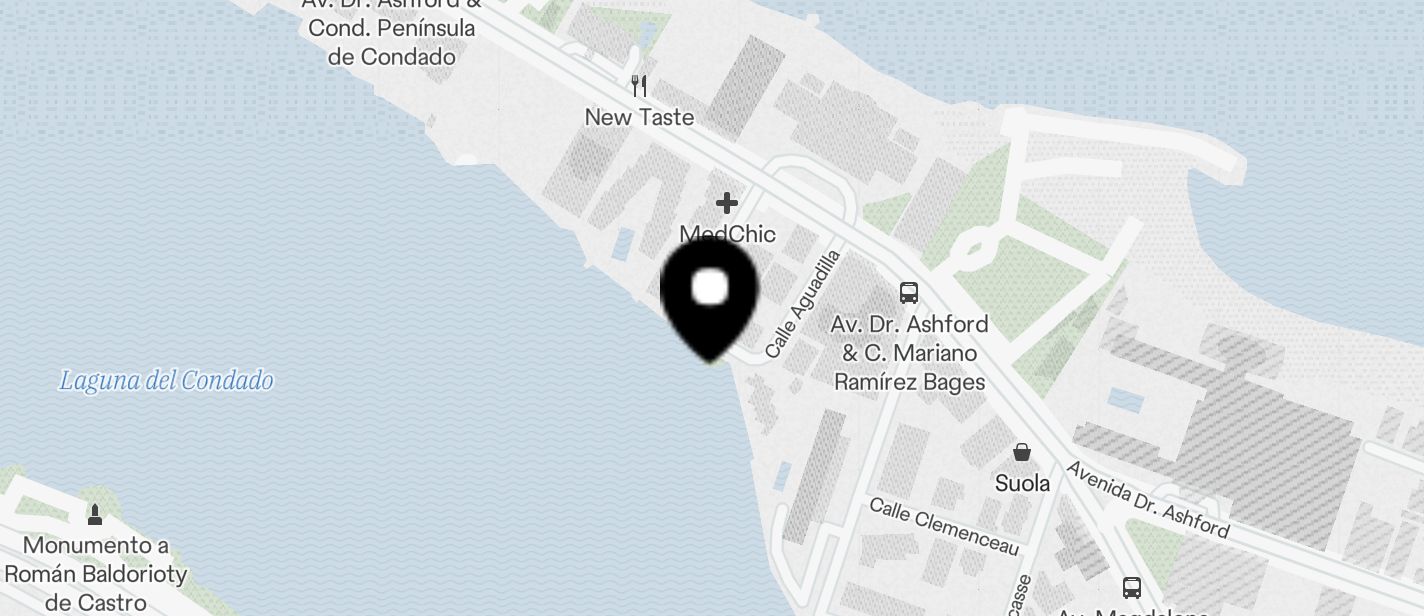This screenshot has height=616, width=1424.
Task: Select the Calle Aguadilla street label
Action: pyautogui.click(x=802, y=304)
